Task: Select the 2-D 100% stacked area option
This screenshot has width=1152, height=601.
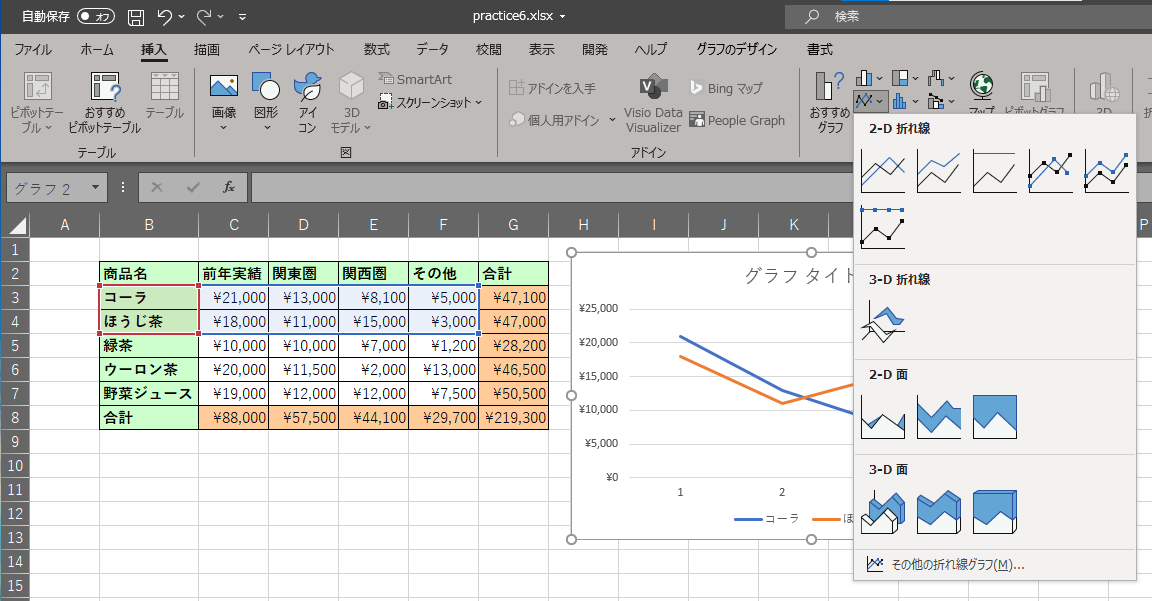Action: tap(995, 417)
